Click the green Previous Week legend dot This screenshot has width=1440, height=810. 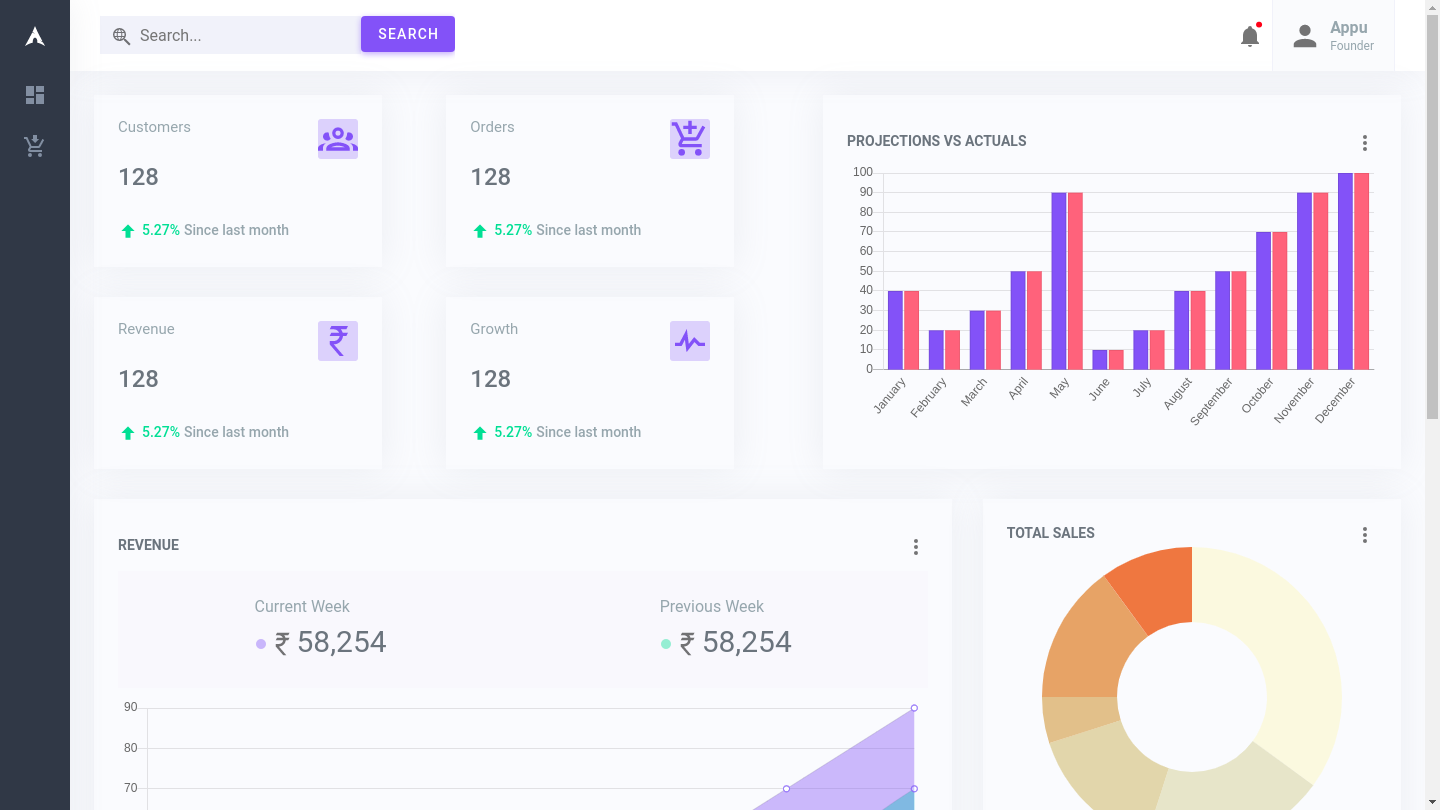click(x=666, y=644)
